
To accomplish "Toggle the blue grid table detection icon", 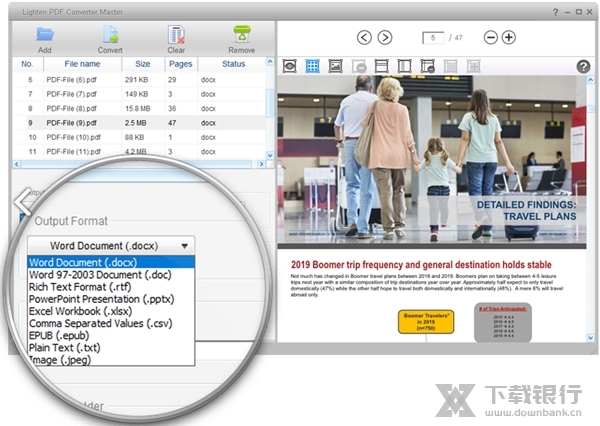I will [x=312, y=66].
